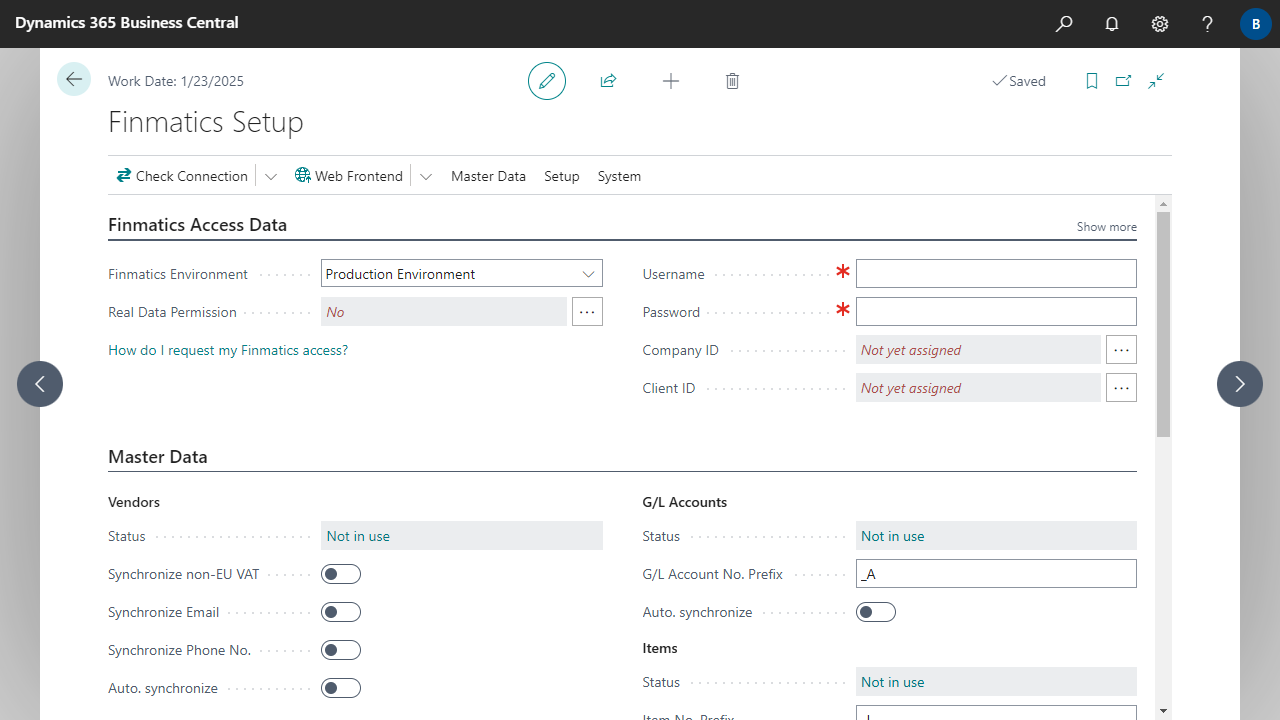This screenshot has width=1280, height=720.
Task: Open the System menu
Action: (619, 176)
